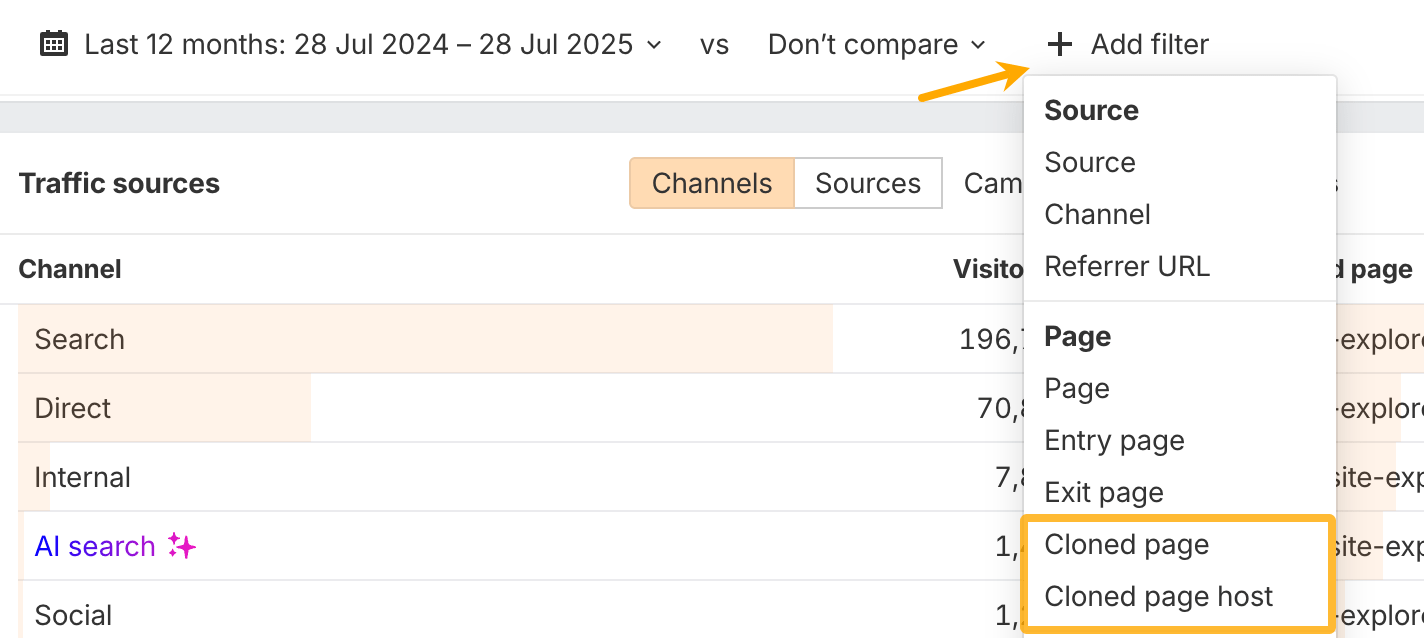Click the AI search sparkle icon
Viewport: 1424px width, 638px height.
[181, 546]
